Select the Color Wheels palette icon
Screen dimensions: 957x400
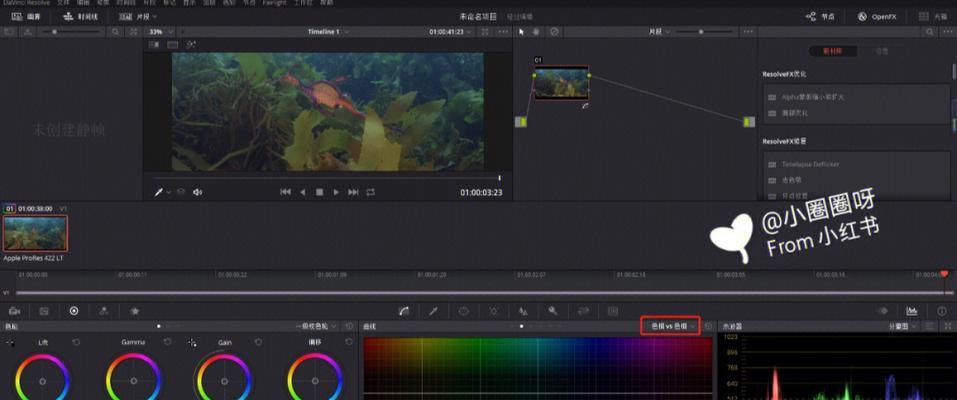click(x=74, y=311)
